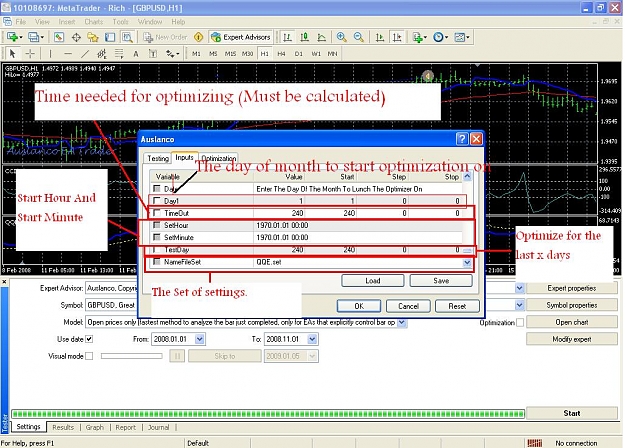Open MetaEditor yellow diamond icon

click(x=198, y=37)
